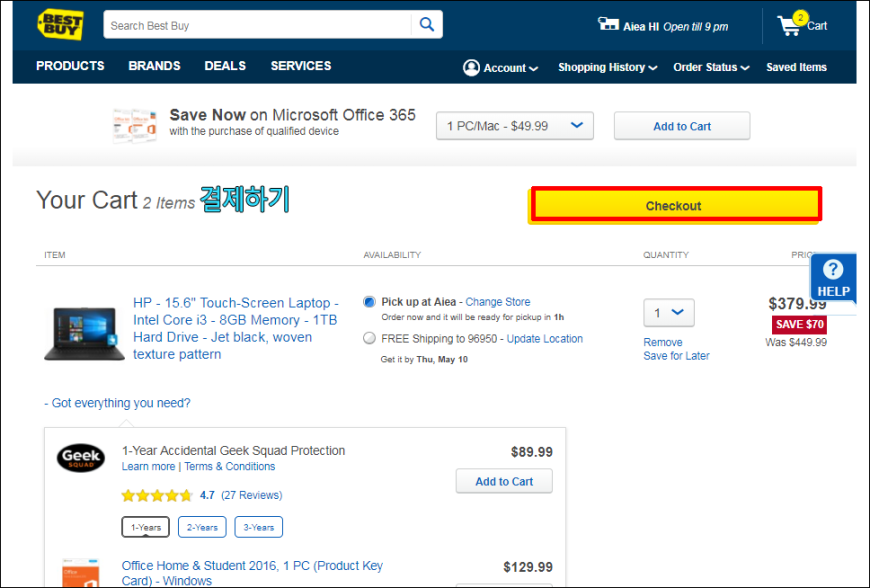This screenshot has width=870, height=588.
Task: Click Save for Later link
Action: (x=676, y=356)
